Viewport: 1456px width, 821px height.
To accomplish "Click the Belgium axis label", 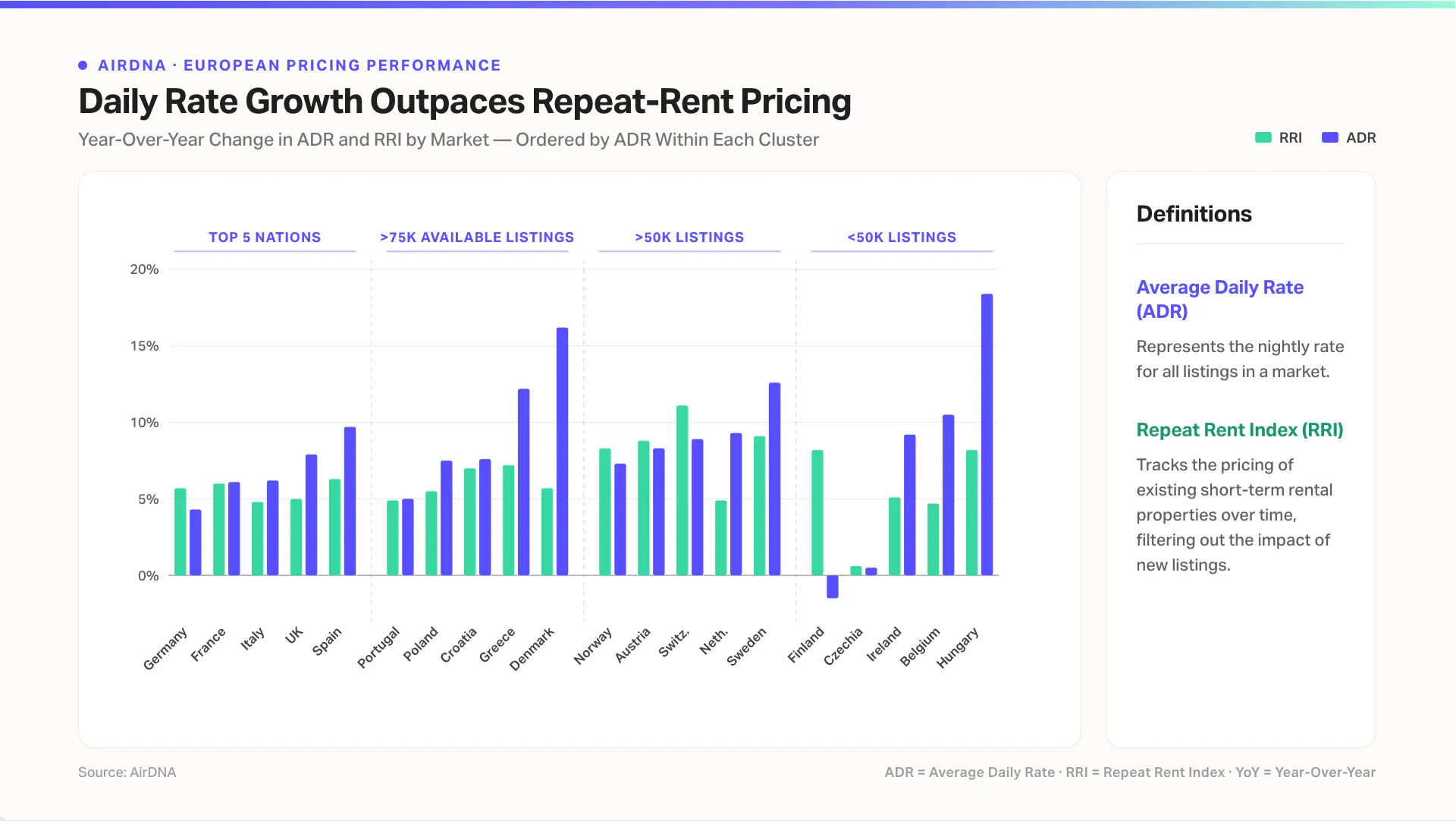I will (920, 646).
